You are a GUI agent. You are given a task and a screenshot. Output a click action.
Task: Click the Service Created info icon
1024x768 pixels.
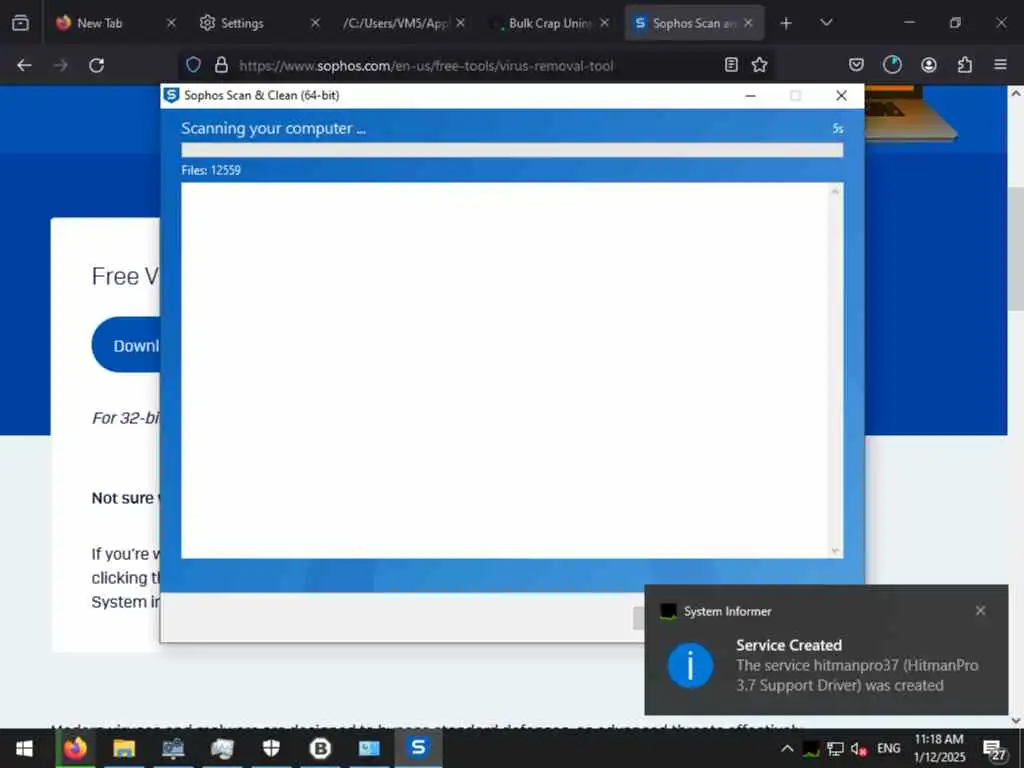click(690, 665)
